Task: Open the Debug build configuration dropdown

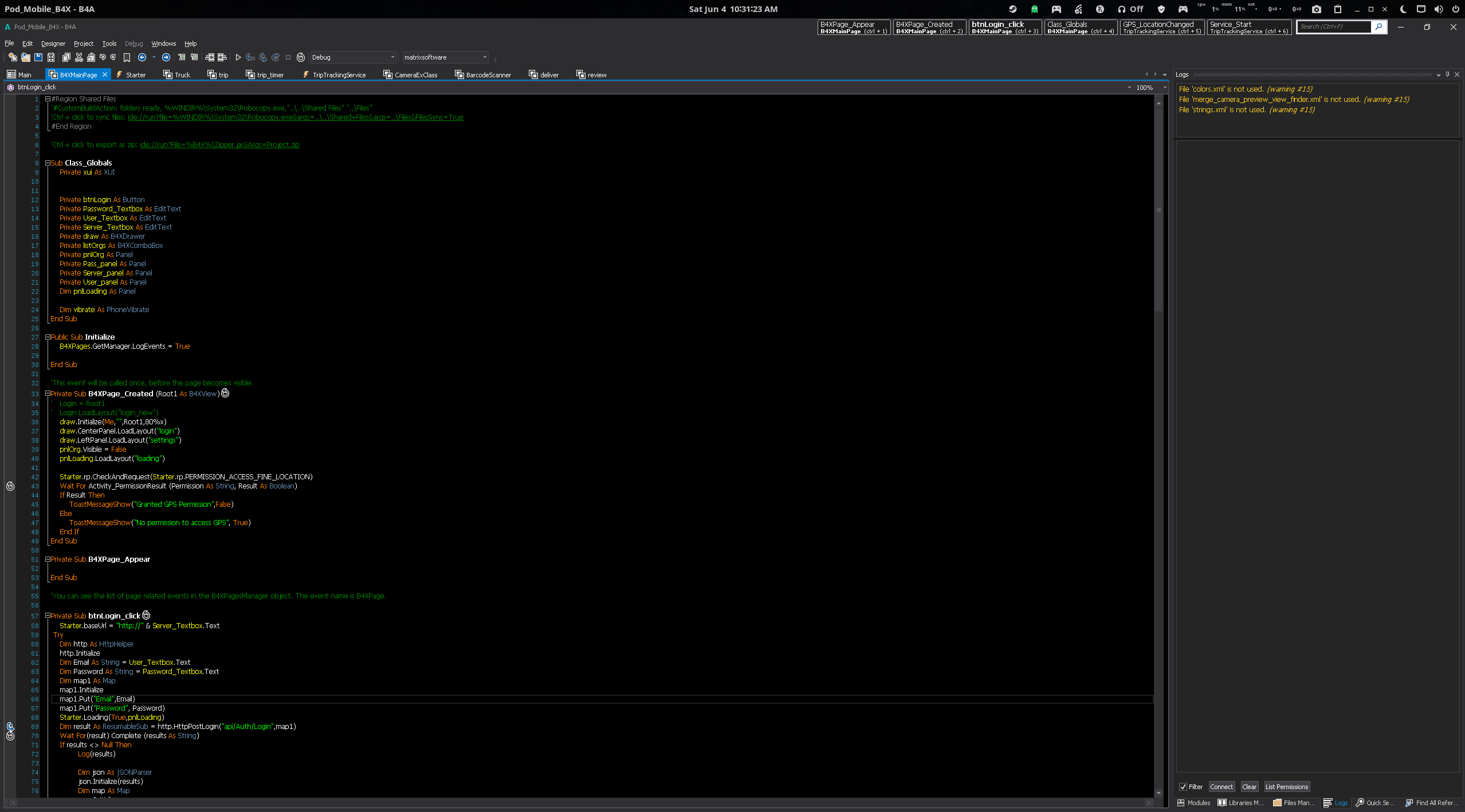Action: point(392,57)
